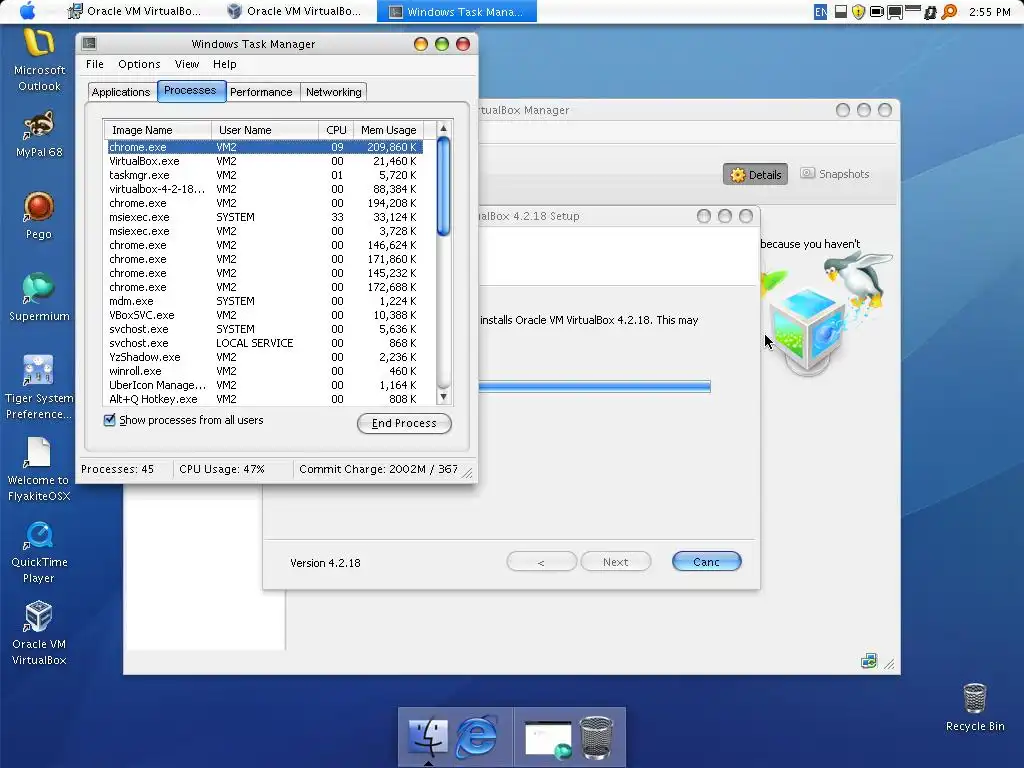
Task: Open the Options menu in Task Manager
Action: click(139, 64)
